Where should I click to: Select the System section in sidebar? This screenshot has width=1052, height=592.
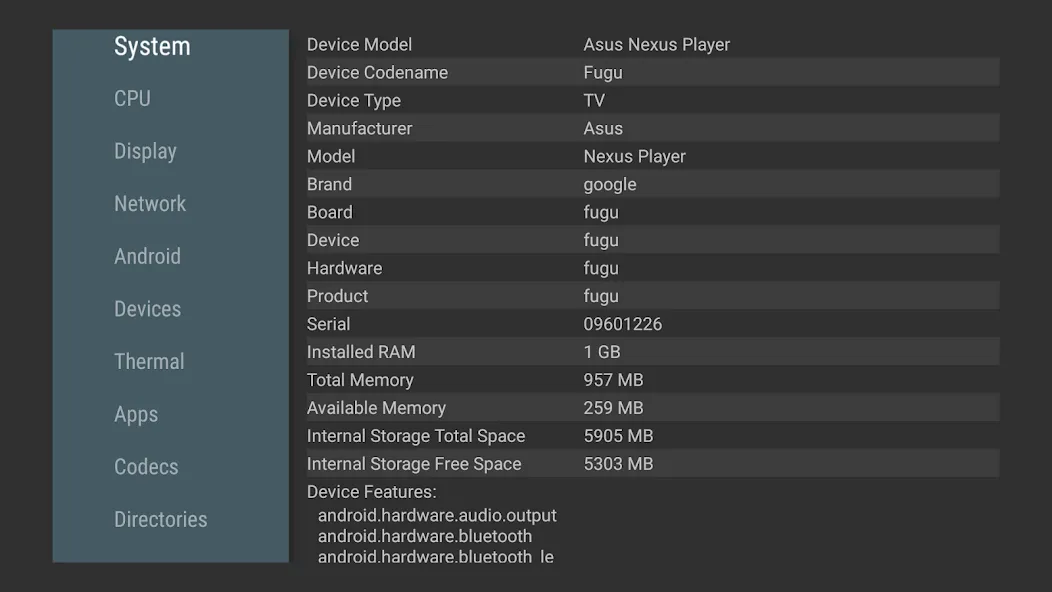click(x=152, y=46)
